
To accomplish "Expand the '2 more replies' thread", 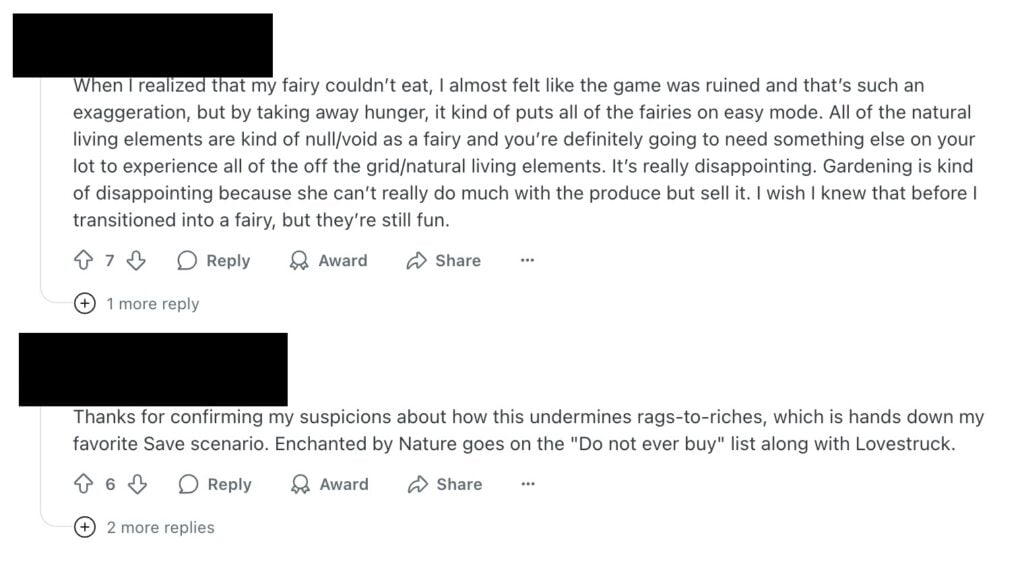I will (85, 527).
